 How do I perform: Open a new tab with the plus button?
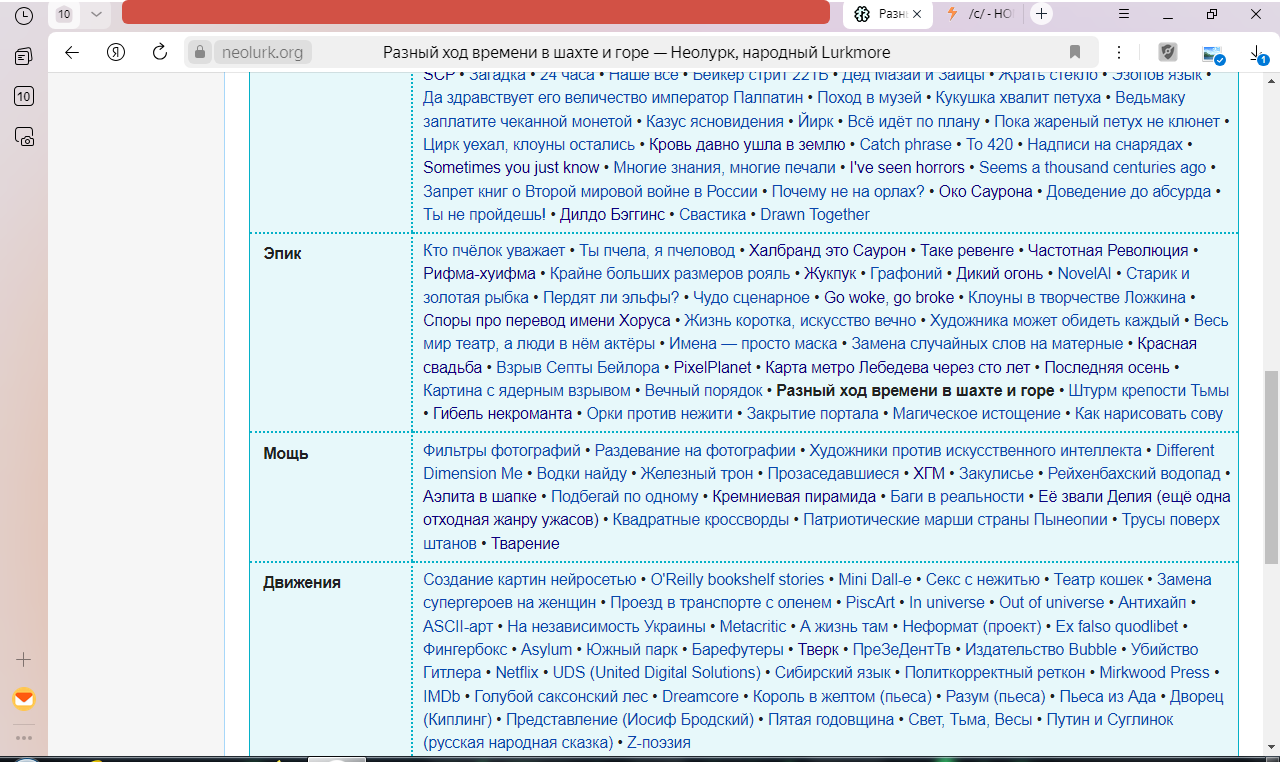pos(1042,14)
